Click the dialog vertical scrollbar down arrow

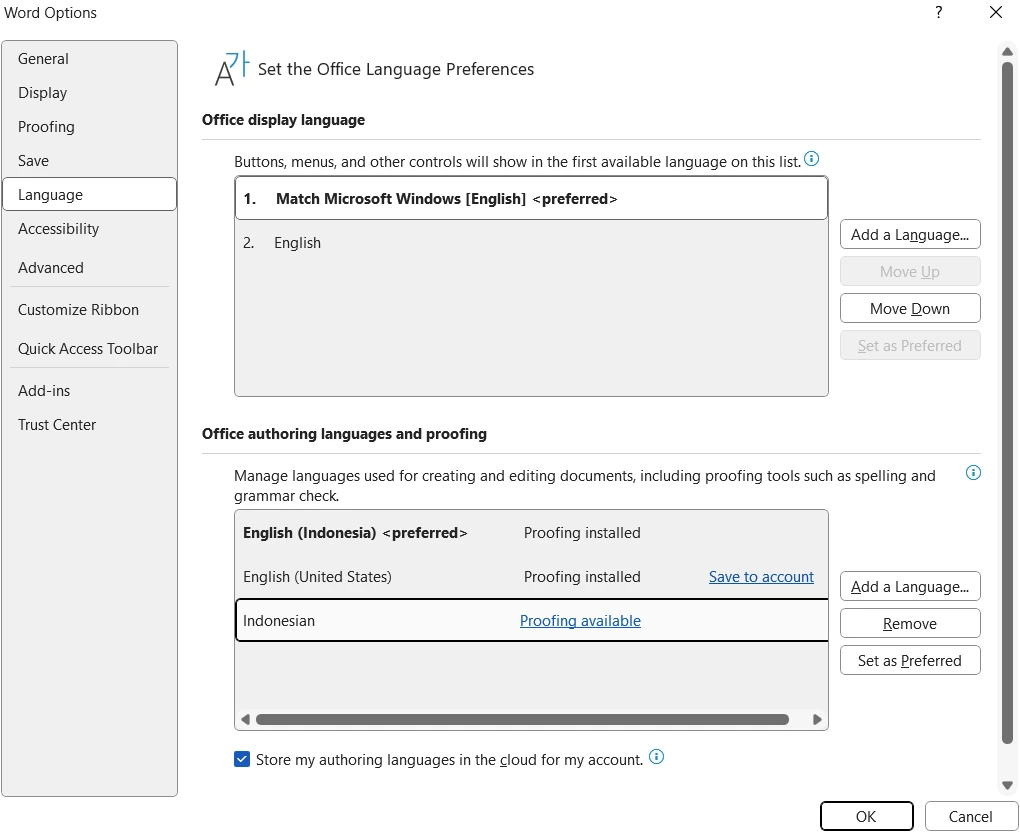coord(1007,785)
